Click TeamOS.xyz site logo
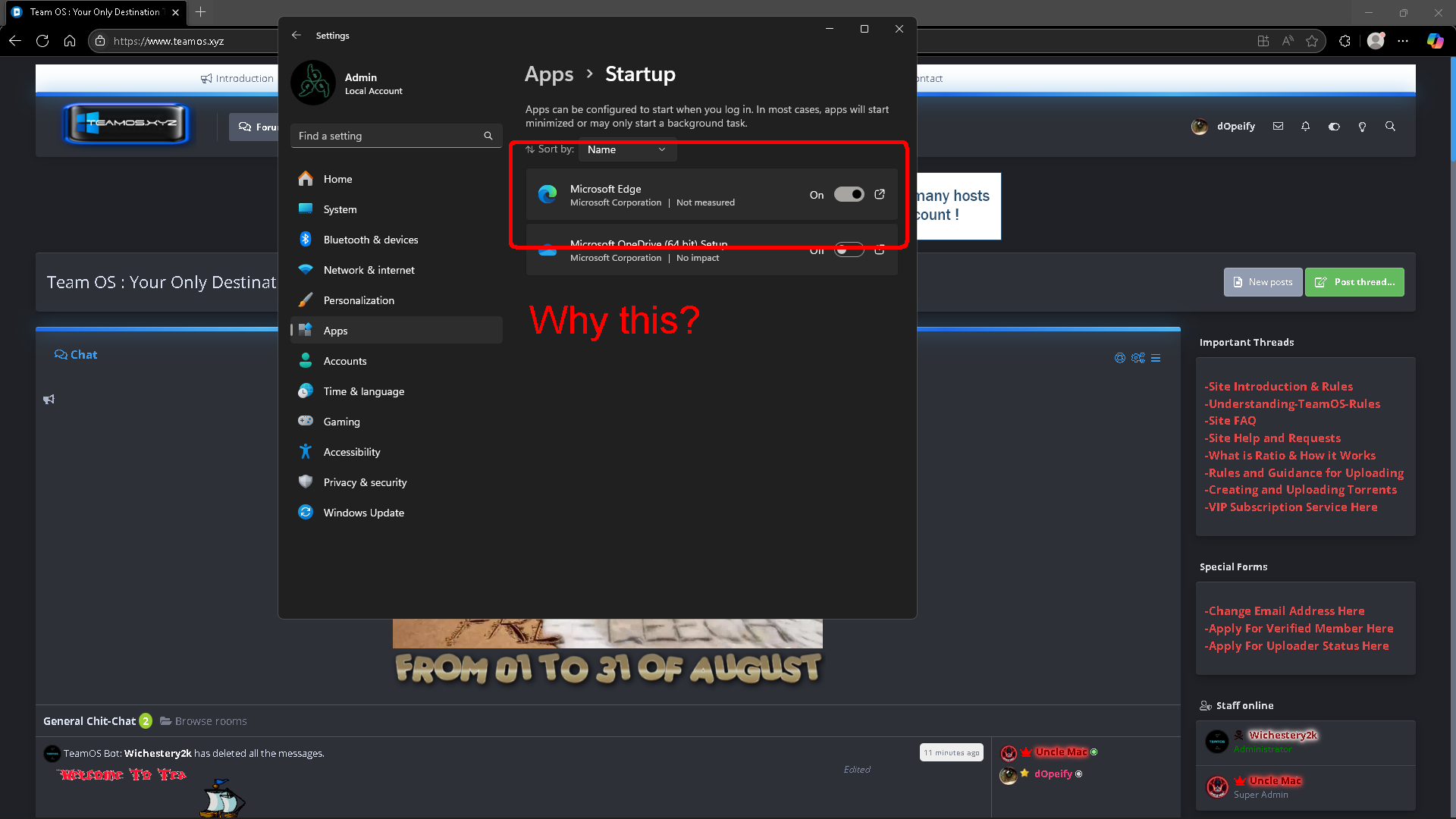 (x=127, y=124)
